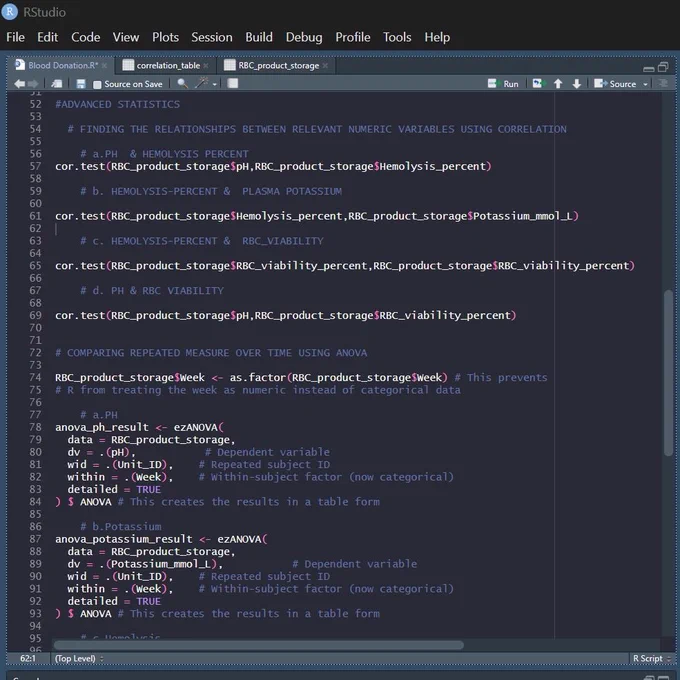Open the Debug menu
Viewport: 680px width, 680px height.
click(x=304, y=37)
